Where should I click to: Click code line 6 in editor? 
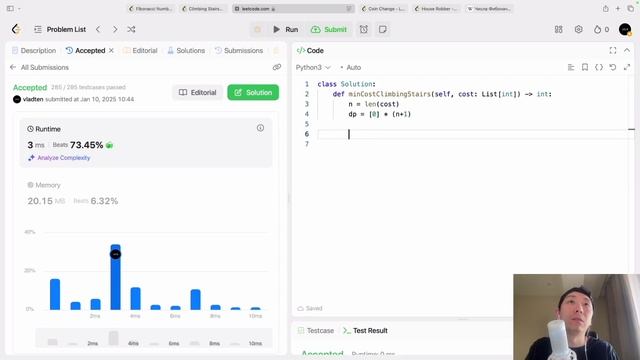[x=473, y=134]
